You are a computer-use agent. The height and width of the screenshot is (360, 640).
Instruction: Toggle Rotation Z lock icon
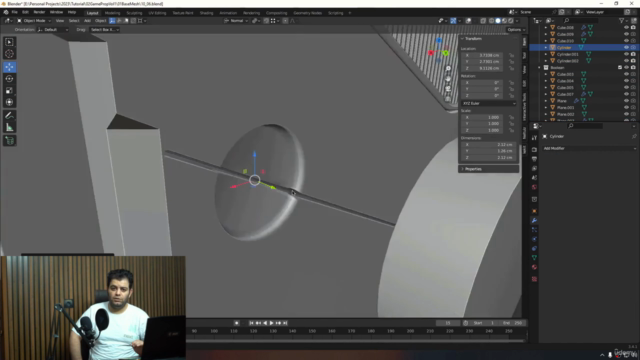click(x=511, y=96)
